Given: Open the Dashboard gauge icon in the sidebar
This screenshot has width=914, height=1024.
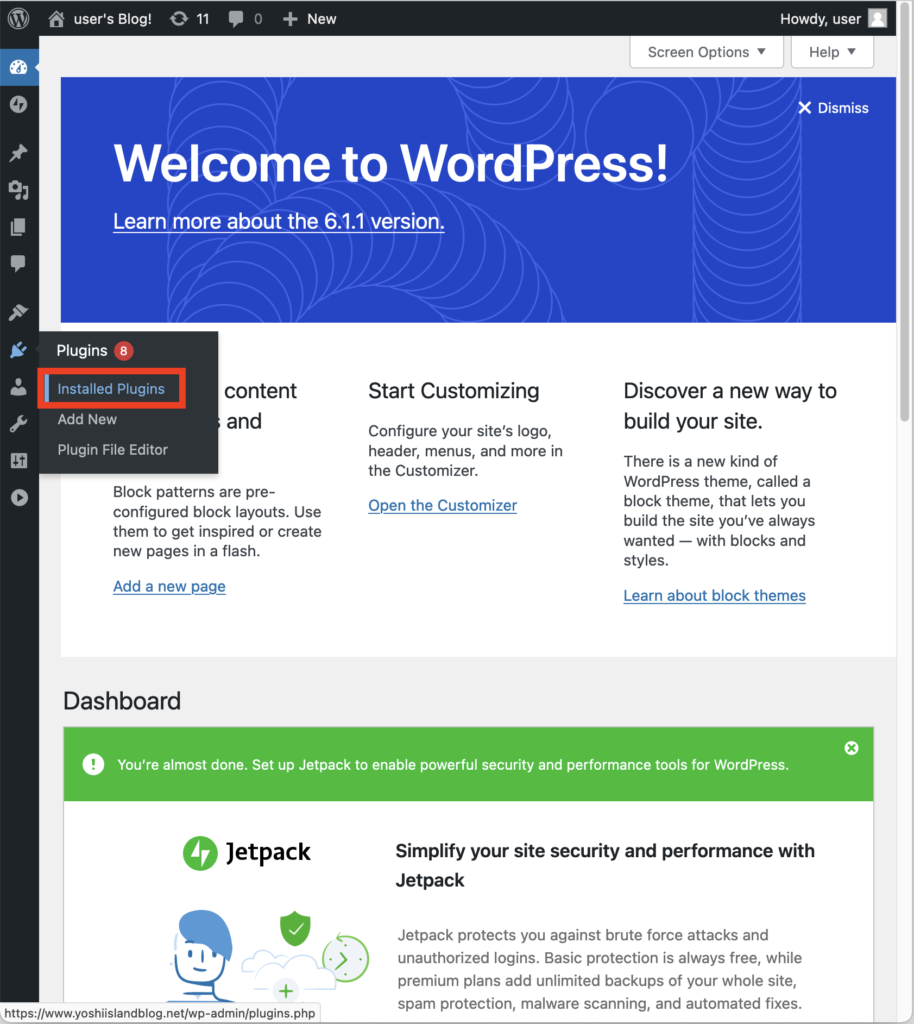Looking at the screenshot, I should 18,67.
